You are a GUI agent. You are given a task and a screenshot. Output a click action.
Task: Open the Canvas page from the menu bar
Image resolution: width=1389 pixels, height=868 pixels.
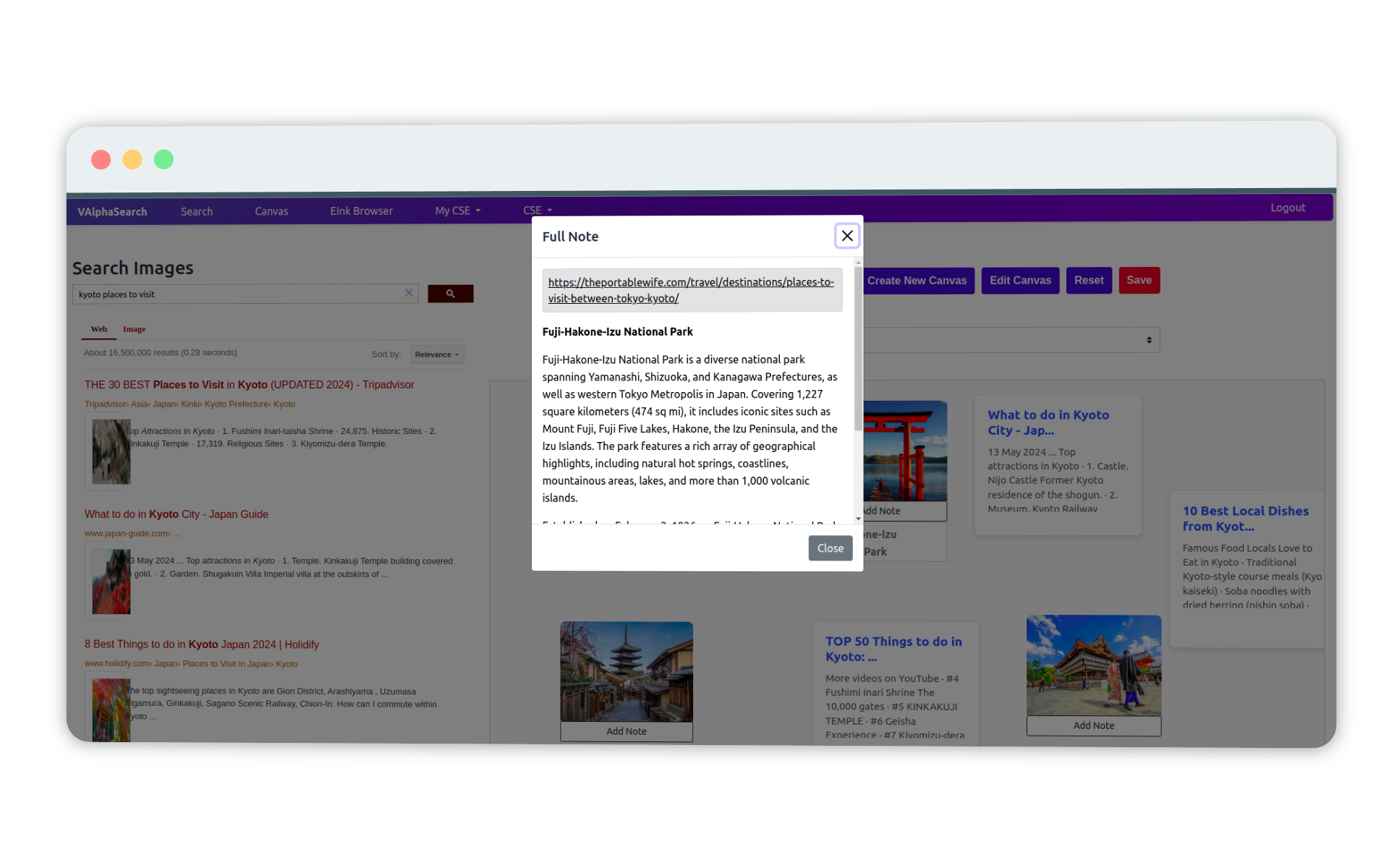[271, 210]
